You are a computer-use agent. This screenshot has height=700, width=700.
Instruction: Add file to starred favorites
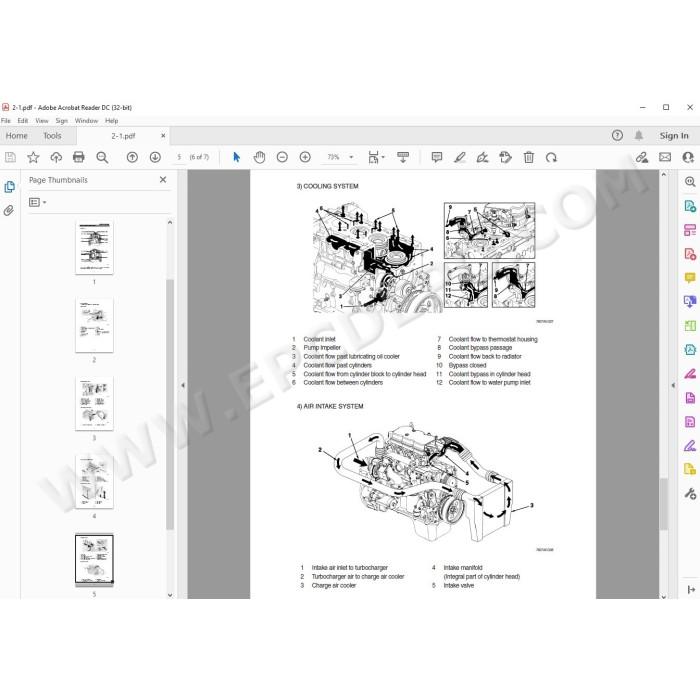point(33,157)
